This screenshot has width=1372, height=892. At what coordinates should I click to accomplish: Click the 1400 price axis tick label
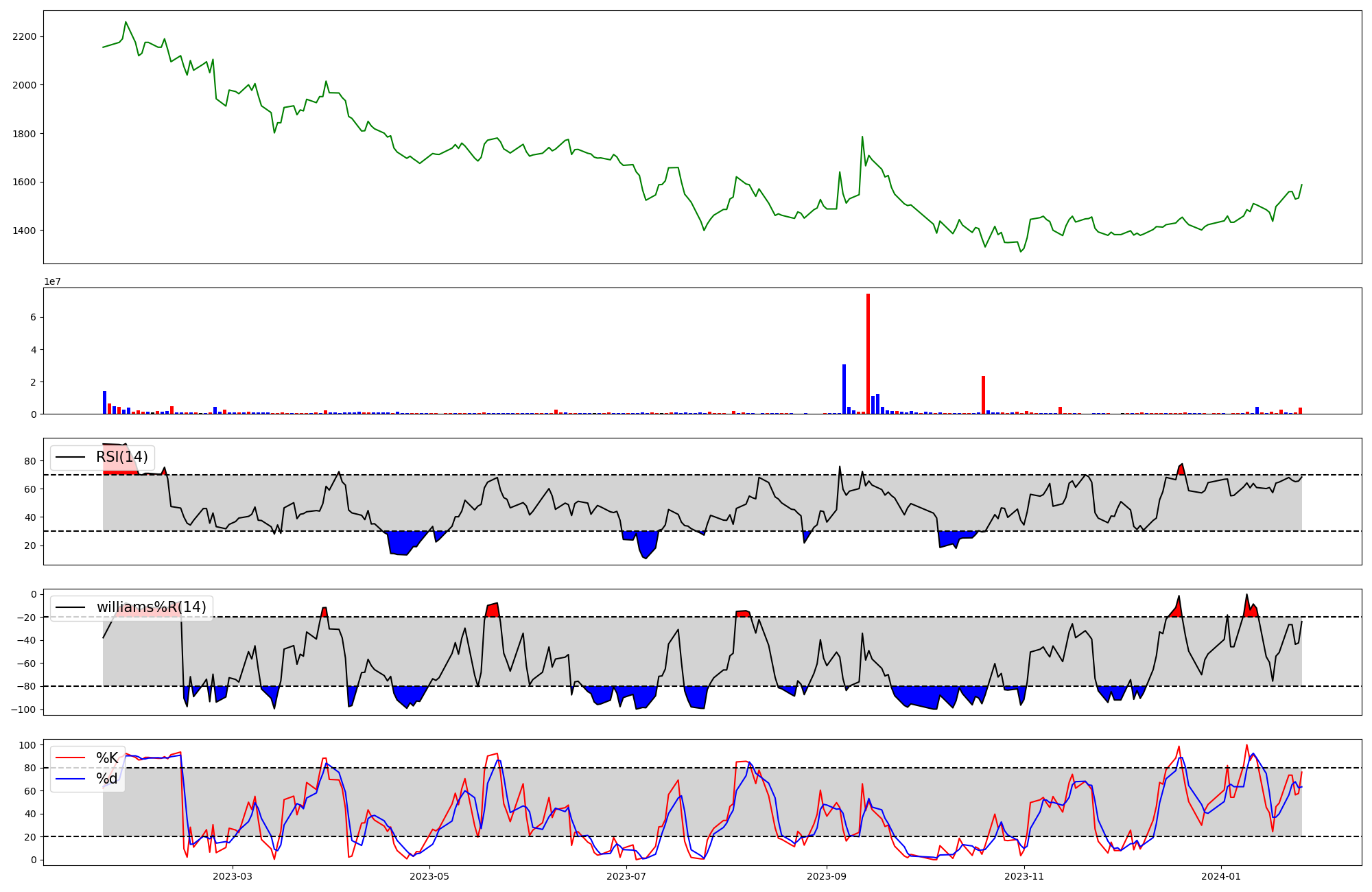pos(25,231)
